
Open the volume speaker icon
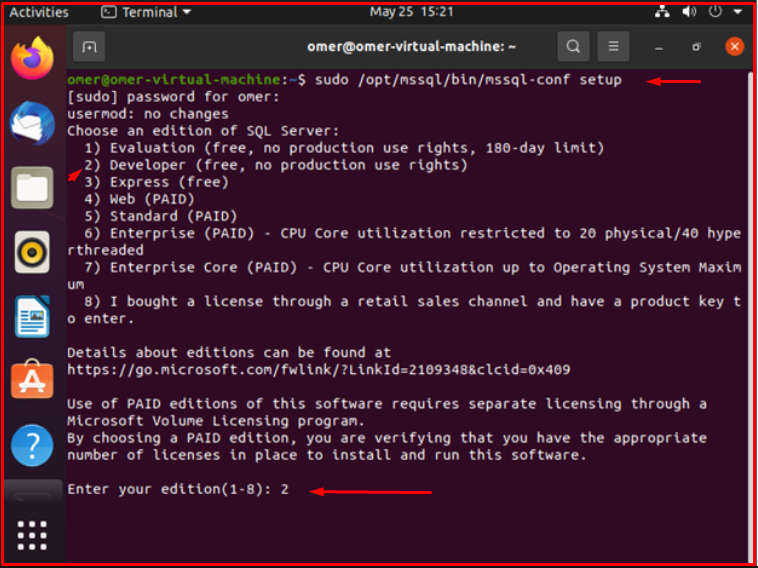click(x=689, y=12)
